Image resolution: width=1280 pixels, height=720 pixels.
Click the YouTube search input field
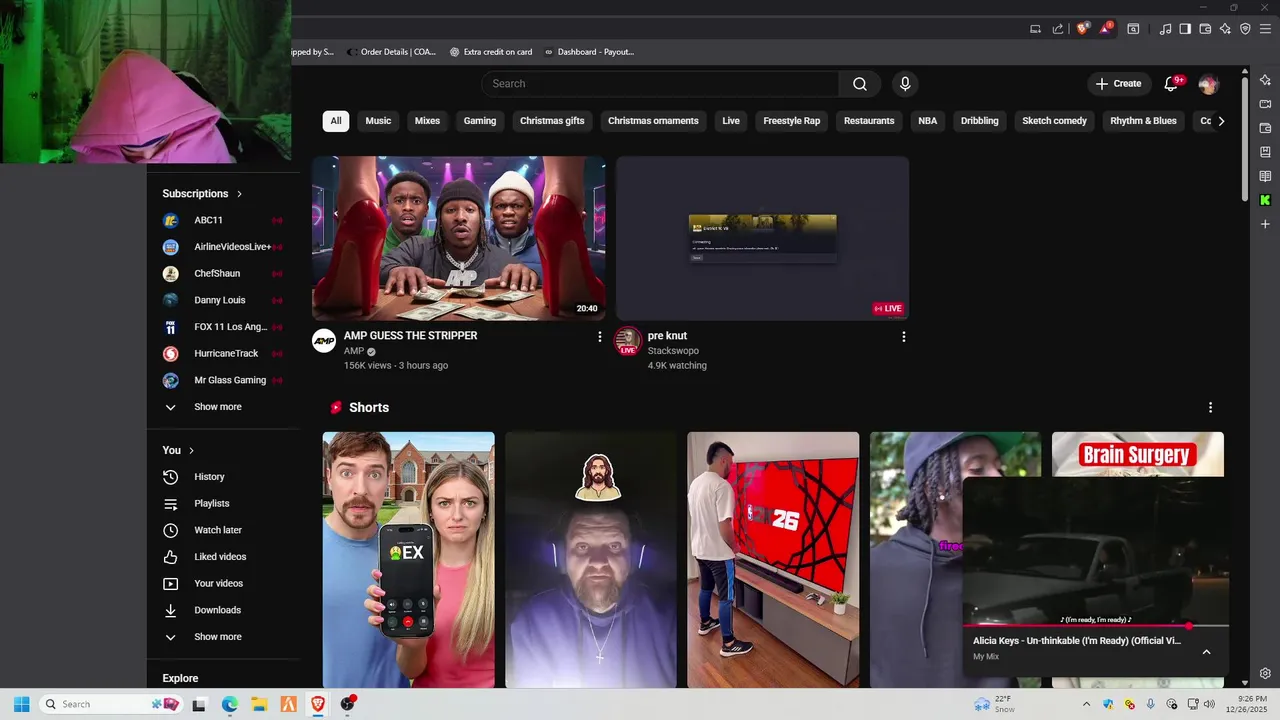(x=660, y=84)
